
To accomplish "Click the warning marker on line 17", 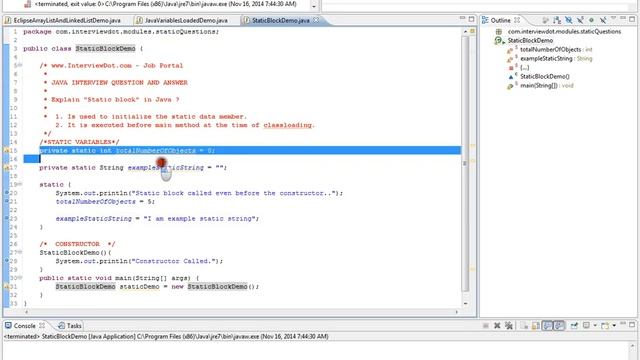I will point(6,168).
